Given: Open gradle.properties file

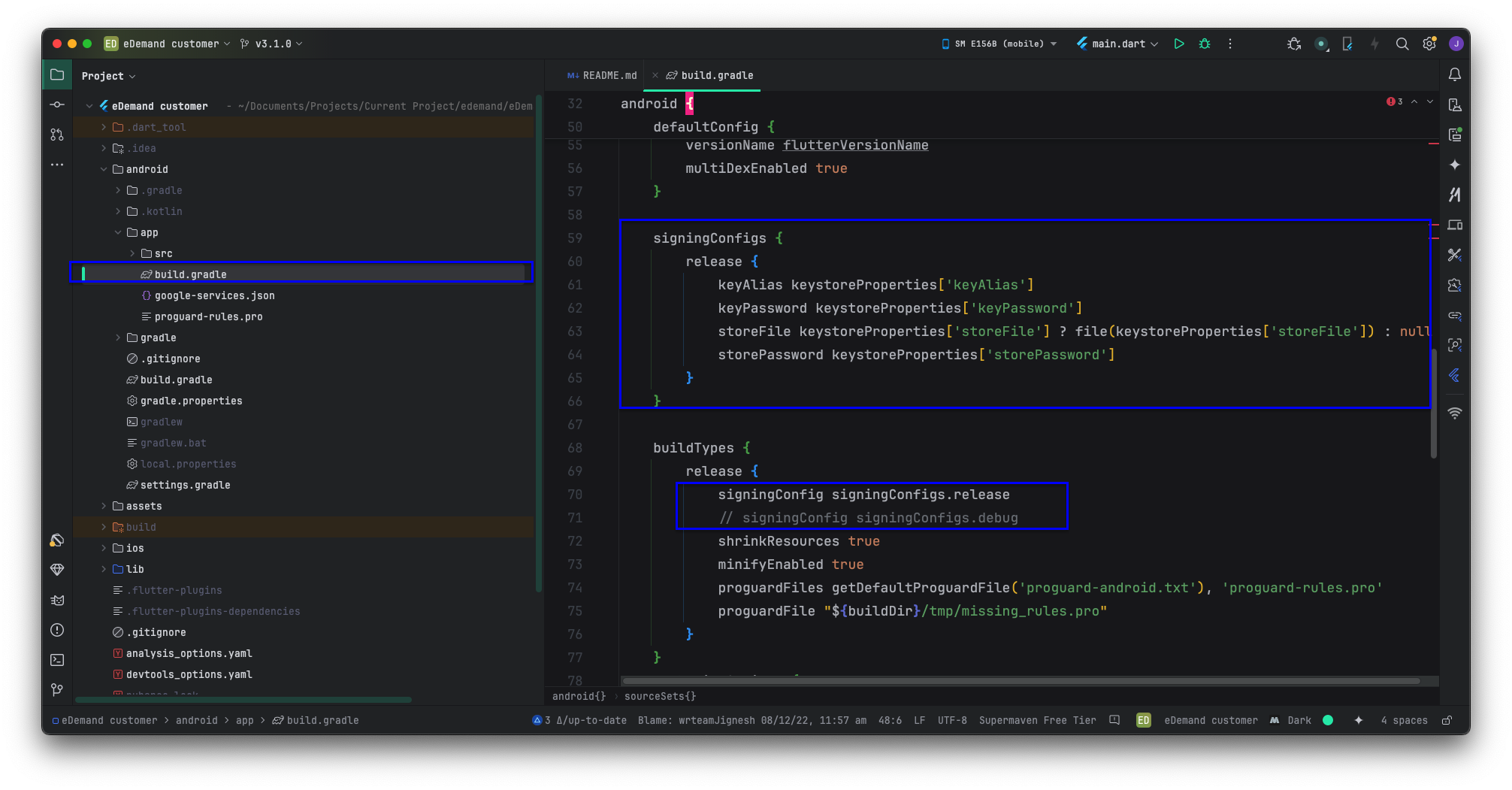Looking at the screenshot, I should tap(191, 401).
